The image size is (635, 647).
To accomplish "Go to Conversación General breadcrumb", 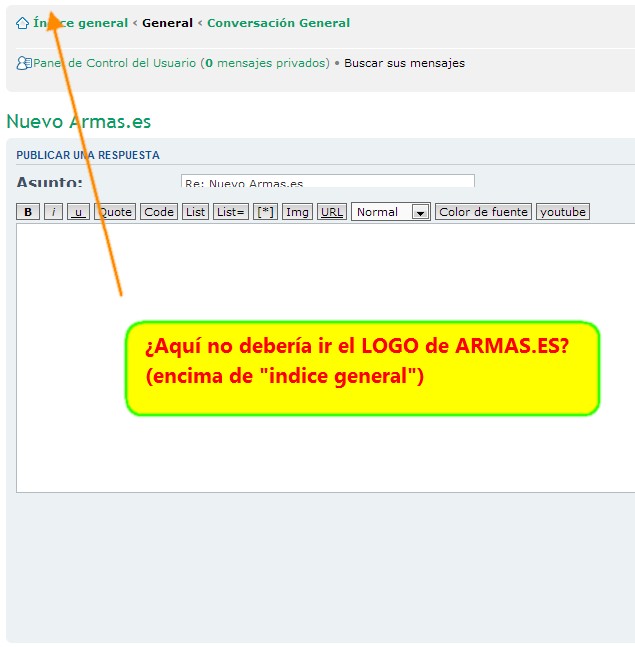I will [x=278, y=23].
